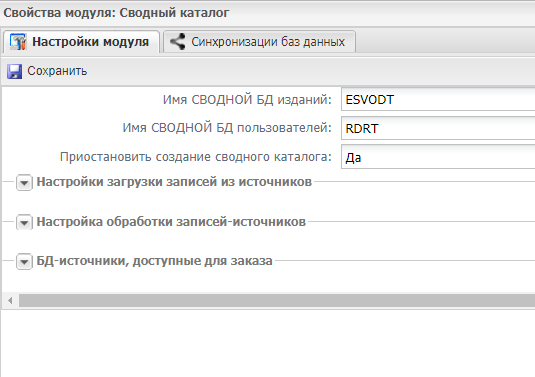535x377 pixels.
Task: Click the horizontal scrollbar left arrow
Action: tap(10, 301)
